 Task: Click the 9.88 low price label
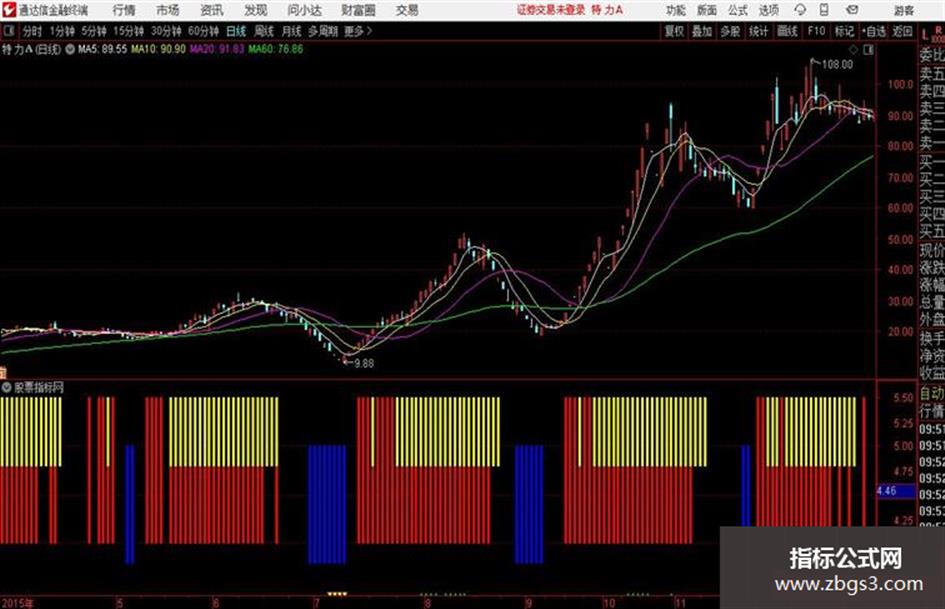(363, 364)
